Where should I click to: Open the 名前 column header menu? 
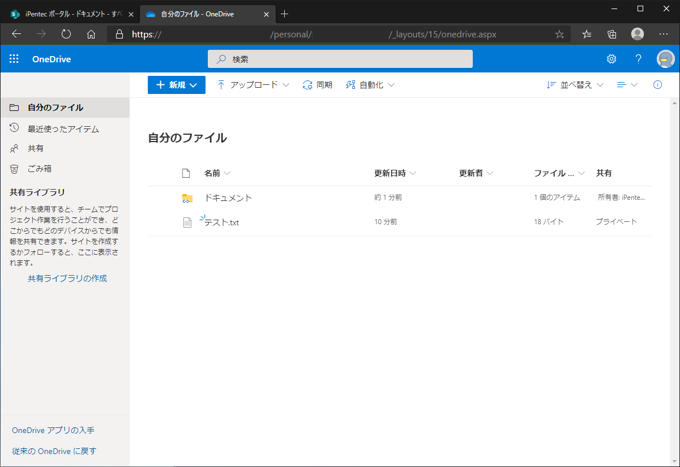[x=217, y=173]
